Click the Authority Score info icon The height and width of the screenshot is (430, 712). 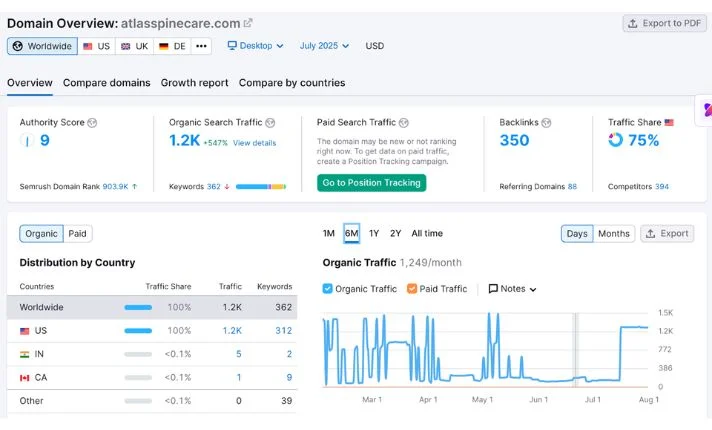(x=92, y=123)
